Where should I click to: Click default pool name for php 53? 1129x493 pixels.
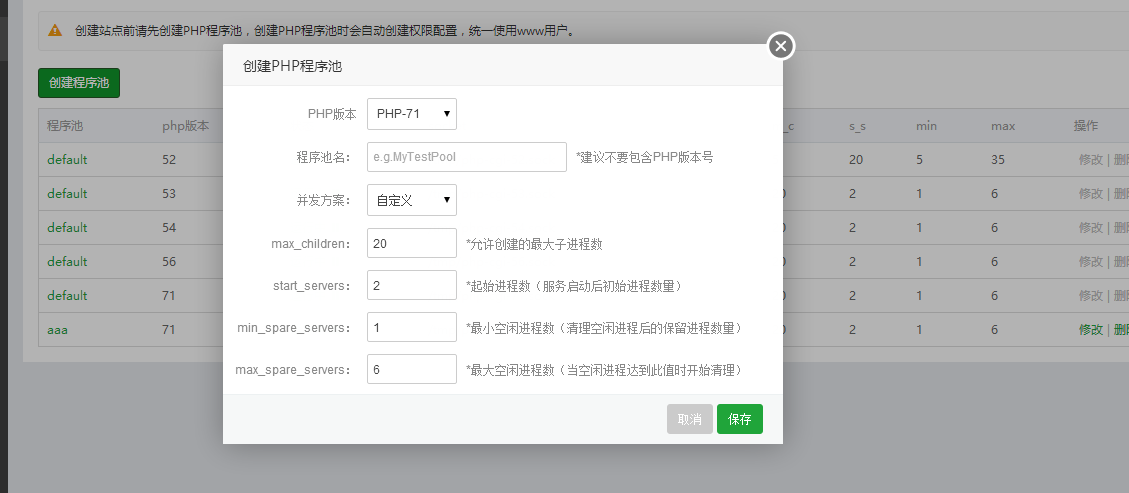tap(67, 194)
